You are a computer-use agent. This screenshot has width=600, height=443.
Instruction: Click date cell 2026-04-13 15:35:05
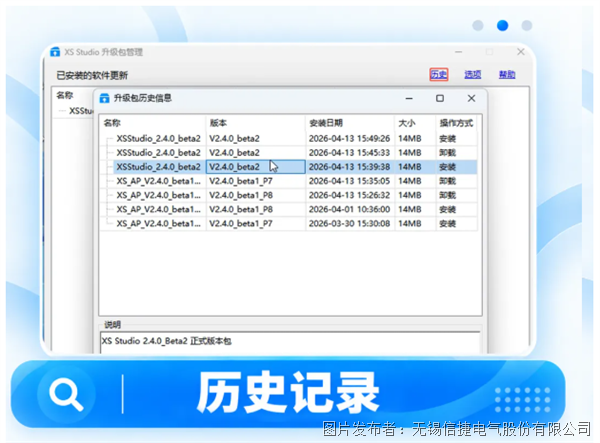[x=349, y=181]
